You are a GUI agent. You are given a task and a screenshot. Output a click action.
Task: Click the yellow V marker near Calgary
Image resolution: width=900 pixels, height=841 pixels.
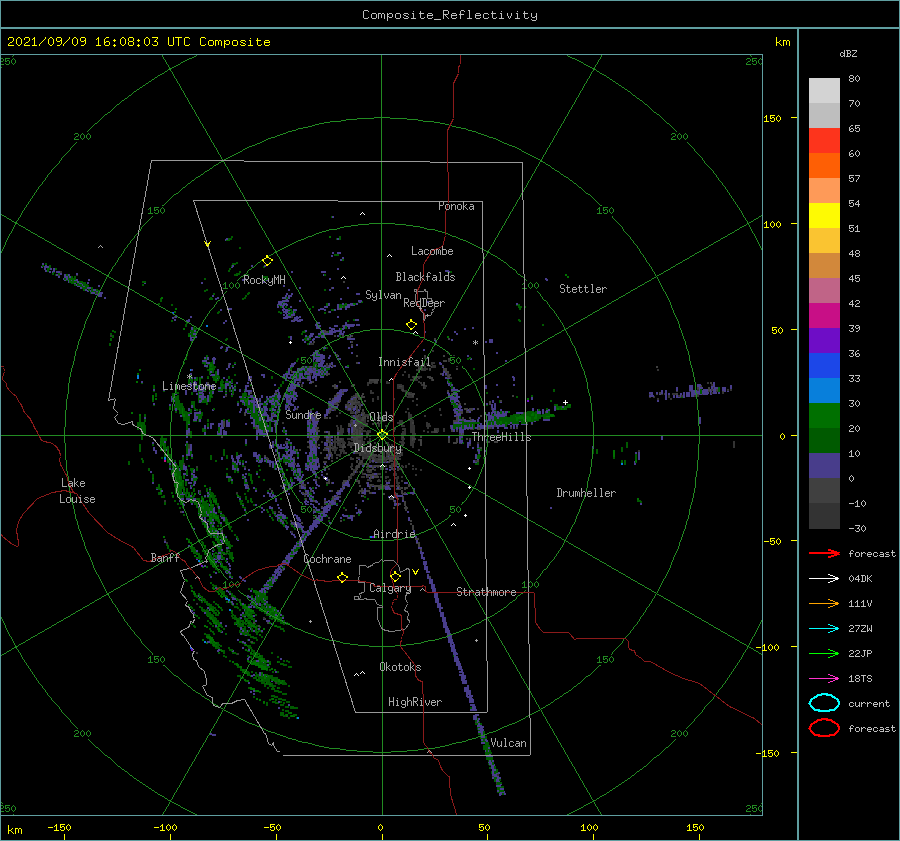tap(415, 572)
